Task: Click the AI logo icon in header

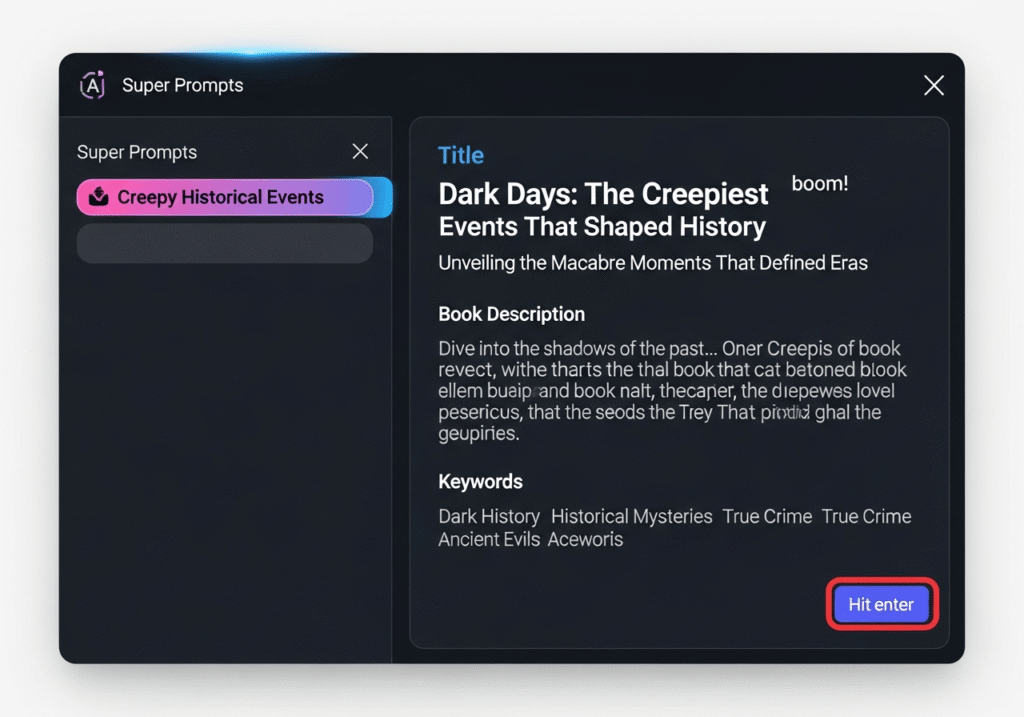Action: [x=92, y=85]
